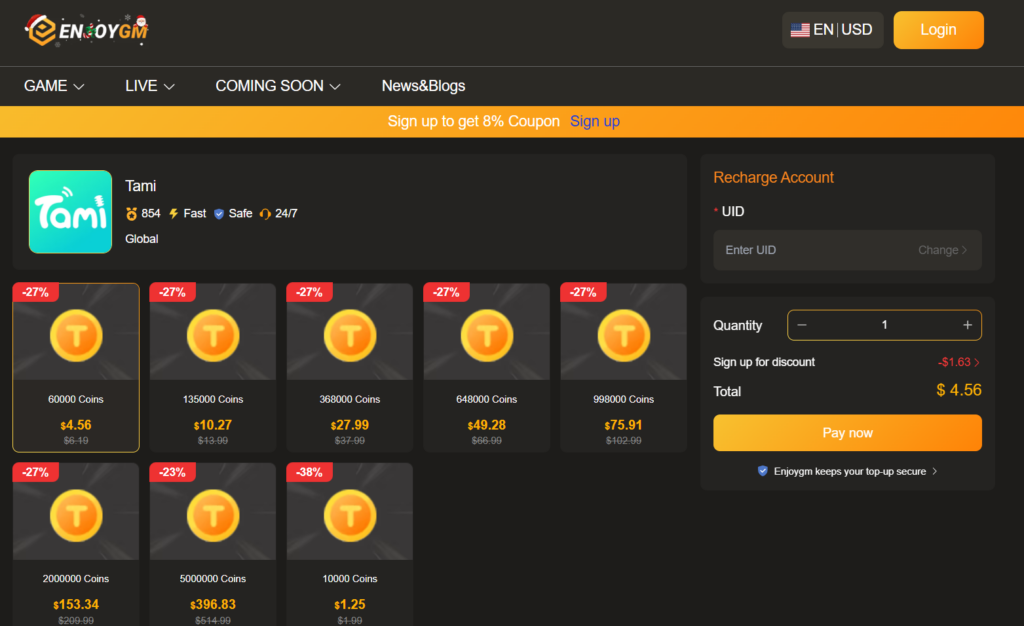Click the US flag icon

[x=799, y=29]
